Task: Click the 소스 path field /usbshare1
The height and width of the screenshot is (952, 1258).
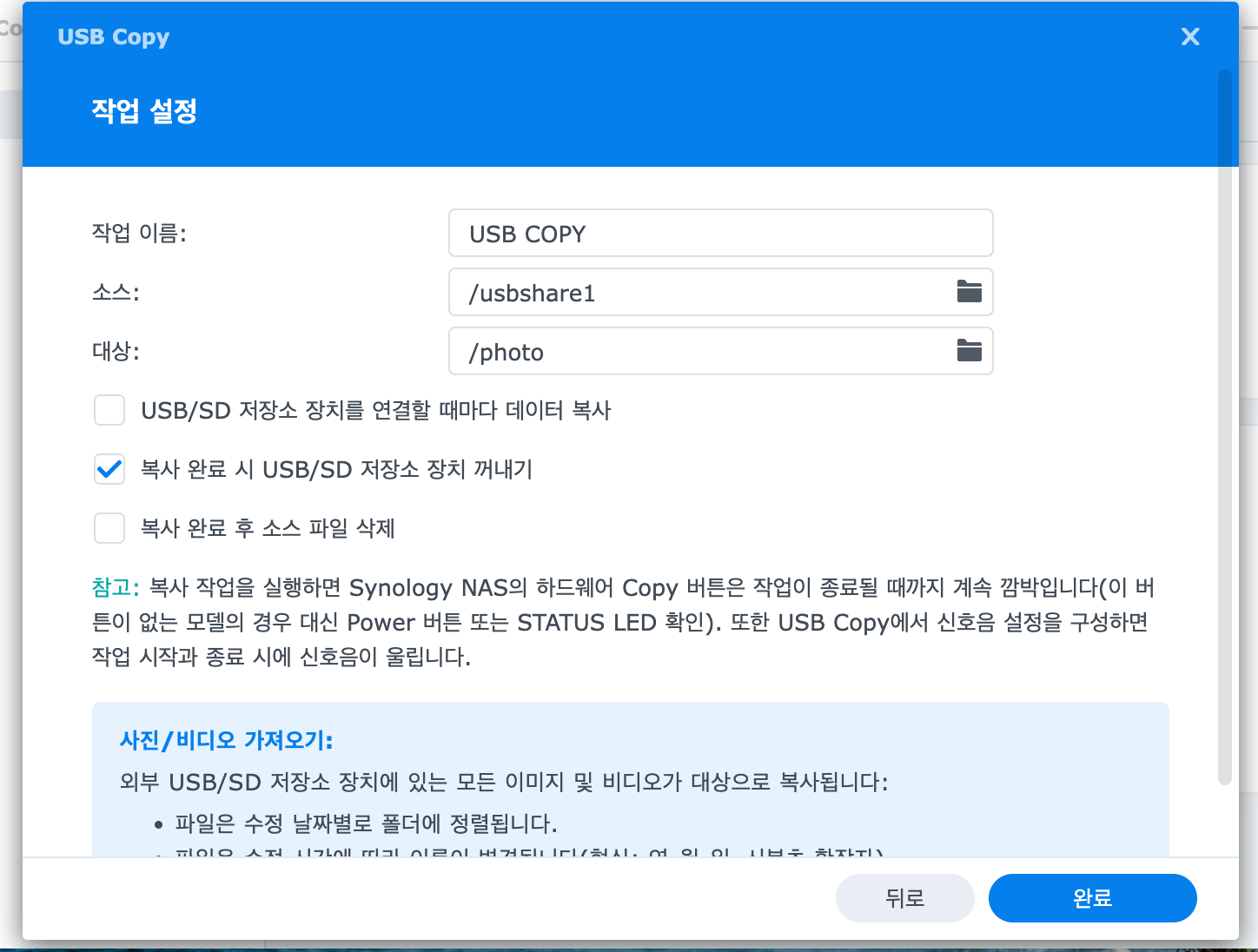Action: pyautogui.click(x=720, y=292)
